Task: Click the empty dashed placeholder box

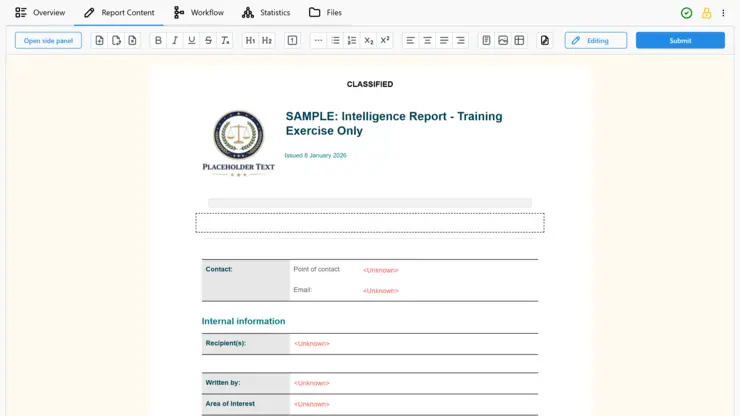Action: pos(370,223)
